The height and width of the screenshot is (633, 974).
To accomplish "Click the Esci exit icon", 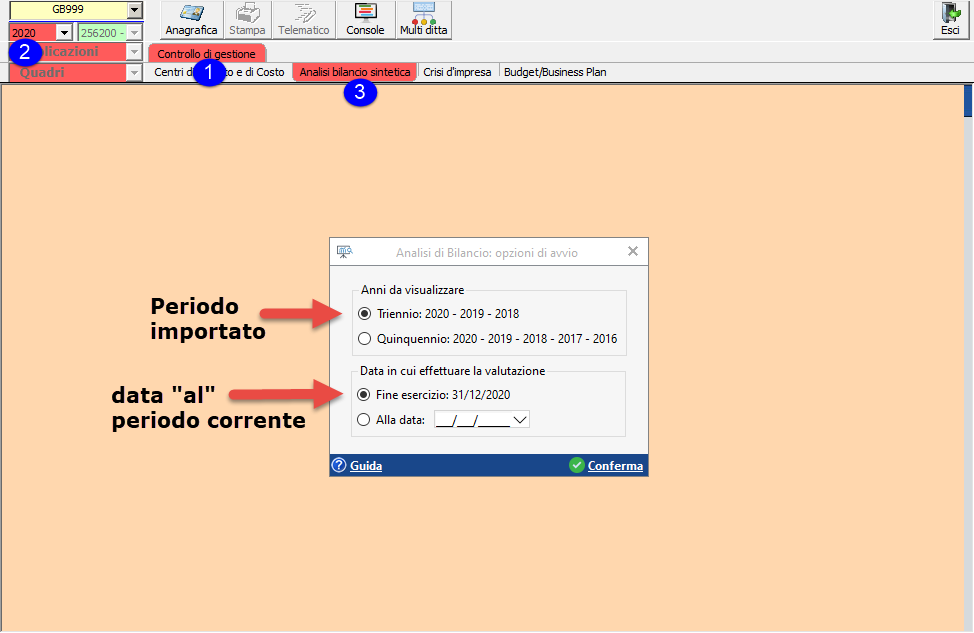I will (950, 14).
